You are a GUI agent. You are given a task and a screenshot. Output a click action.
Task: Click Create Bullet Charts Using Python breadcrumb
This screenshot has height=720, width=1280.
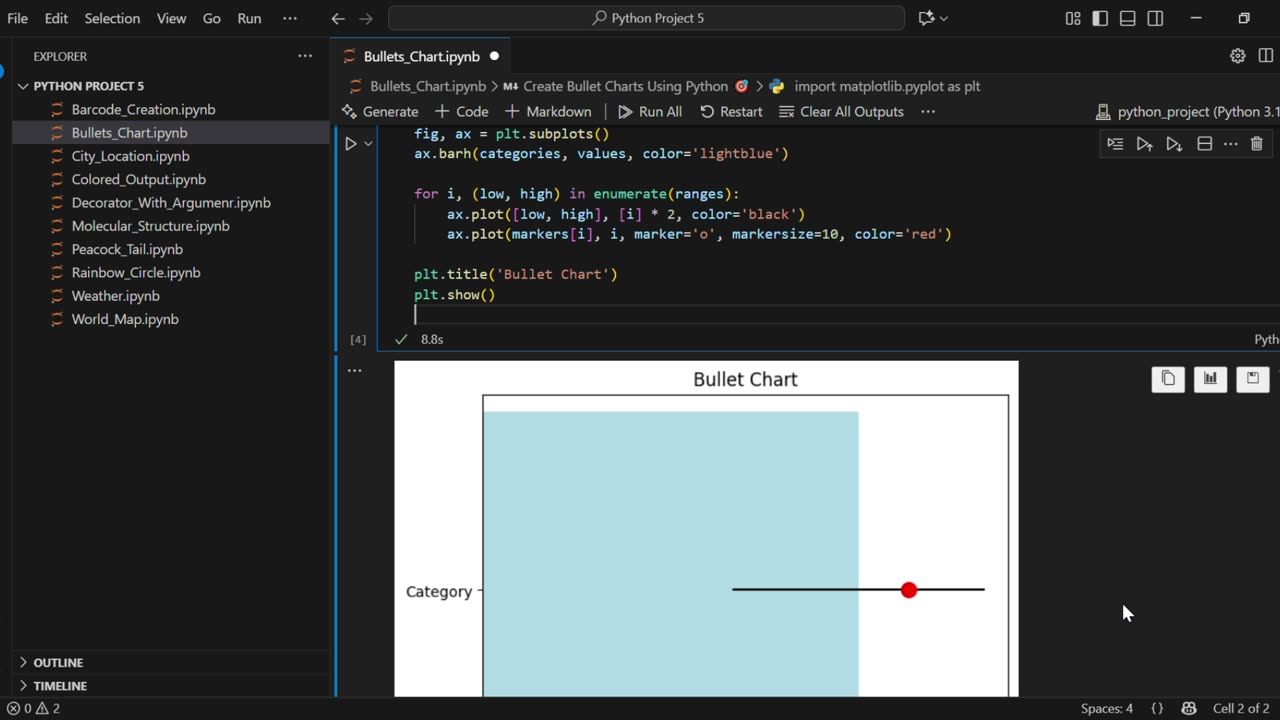[625, 86]
